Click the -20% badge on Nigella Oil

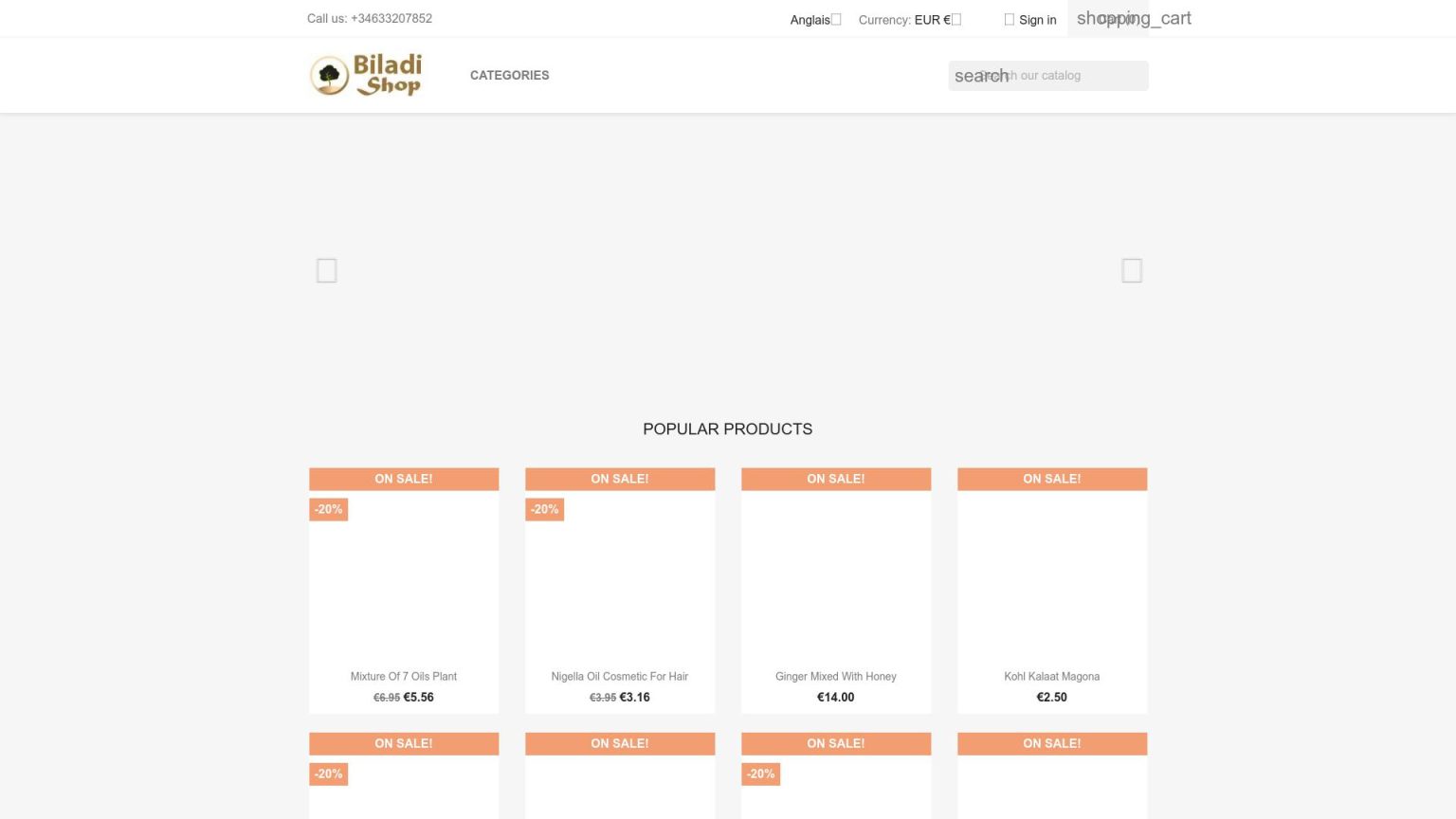coord(544,509)
